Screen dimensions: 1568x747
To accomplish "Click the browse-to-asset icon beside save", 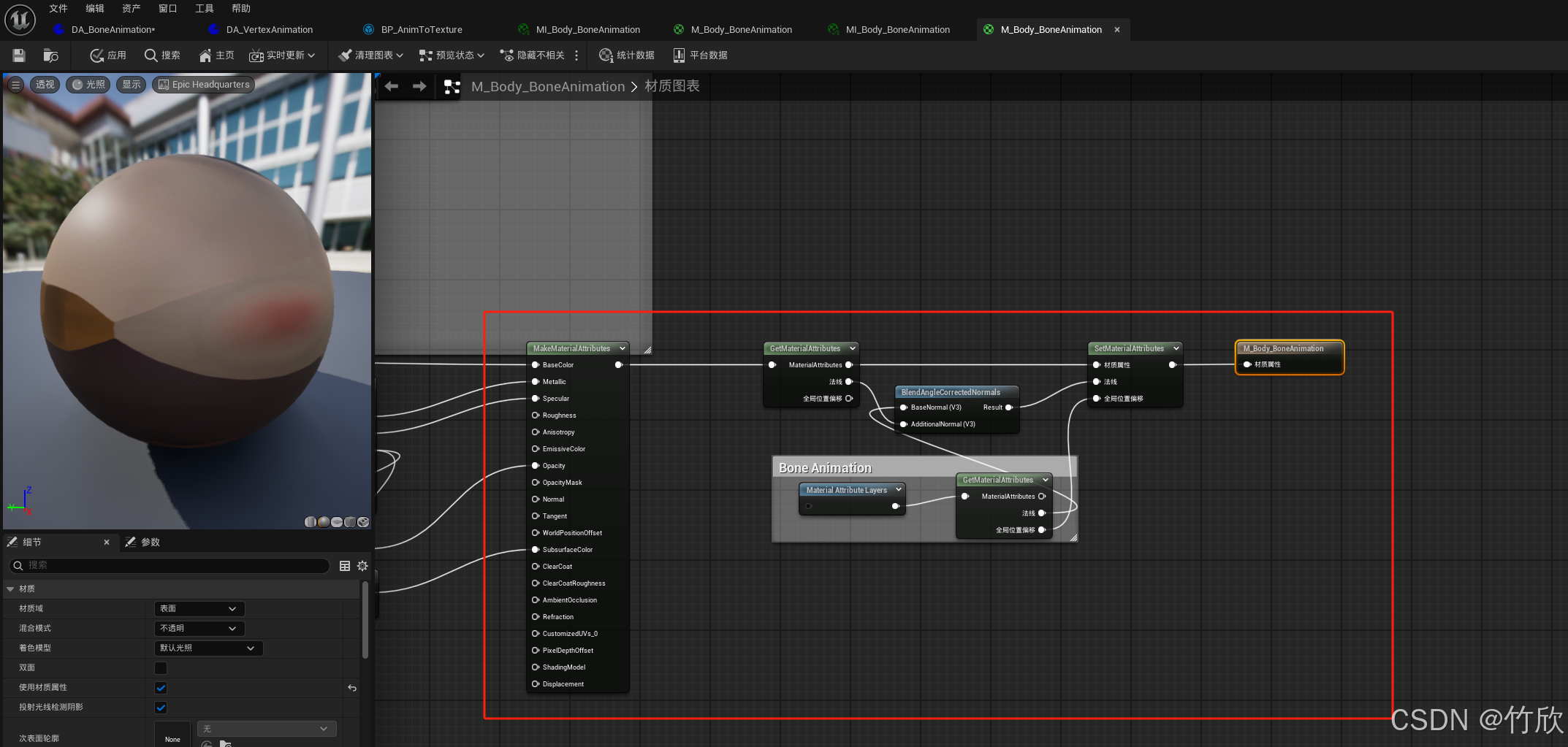I will click(x=50, y=55).
